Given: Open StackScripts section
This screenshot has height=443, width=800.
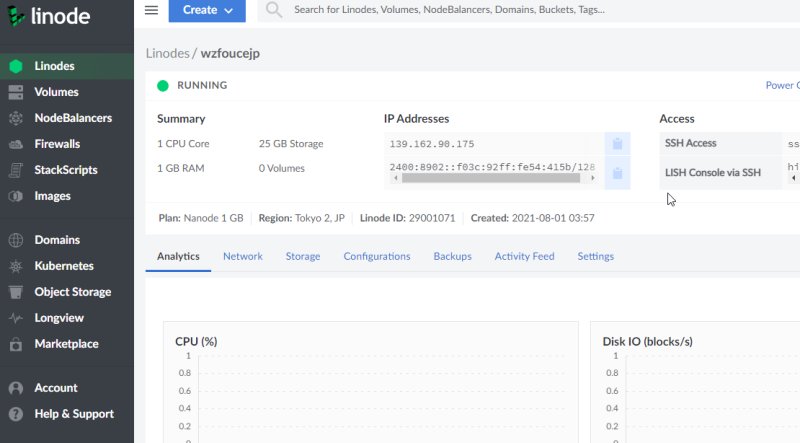Looking at the screenshot, I should (x=67, y=170).
